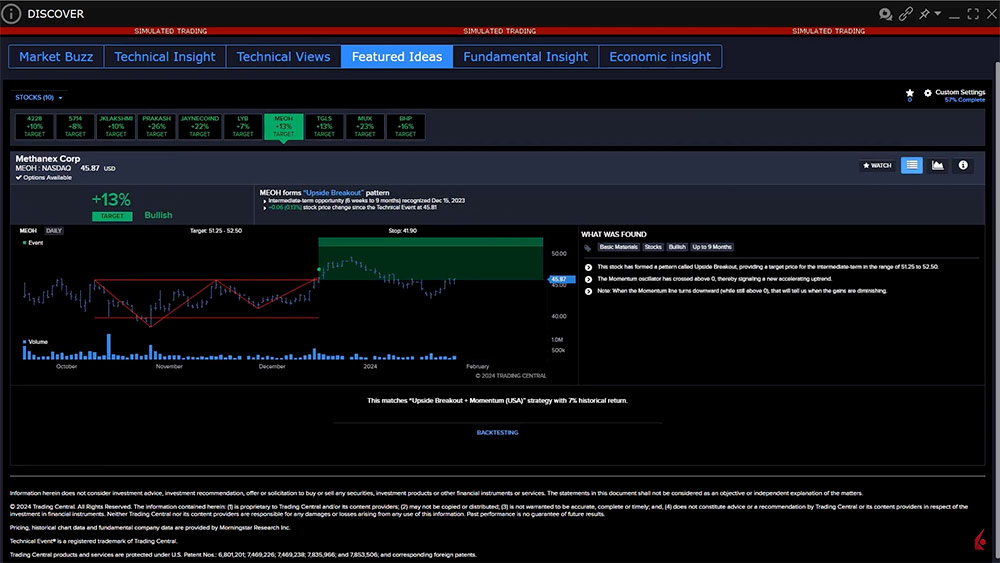This screenshot has height=563, width=1000.
Task: Click the Options Available checkmark label
Action: click(x=43, y=178)
